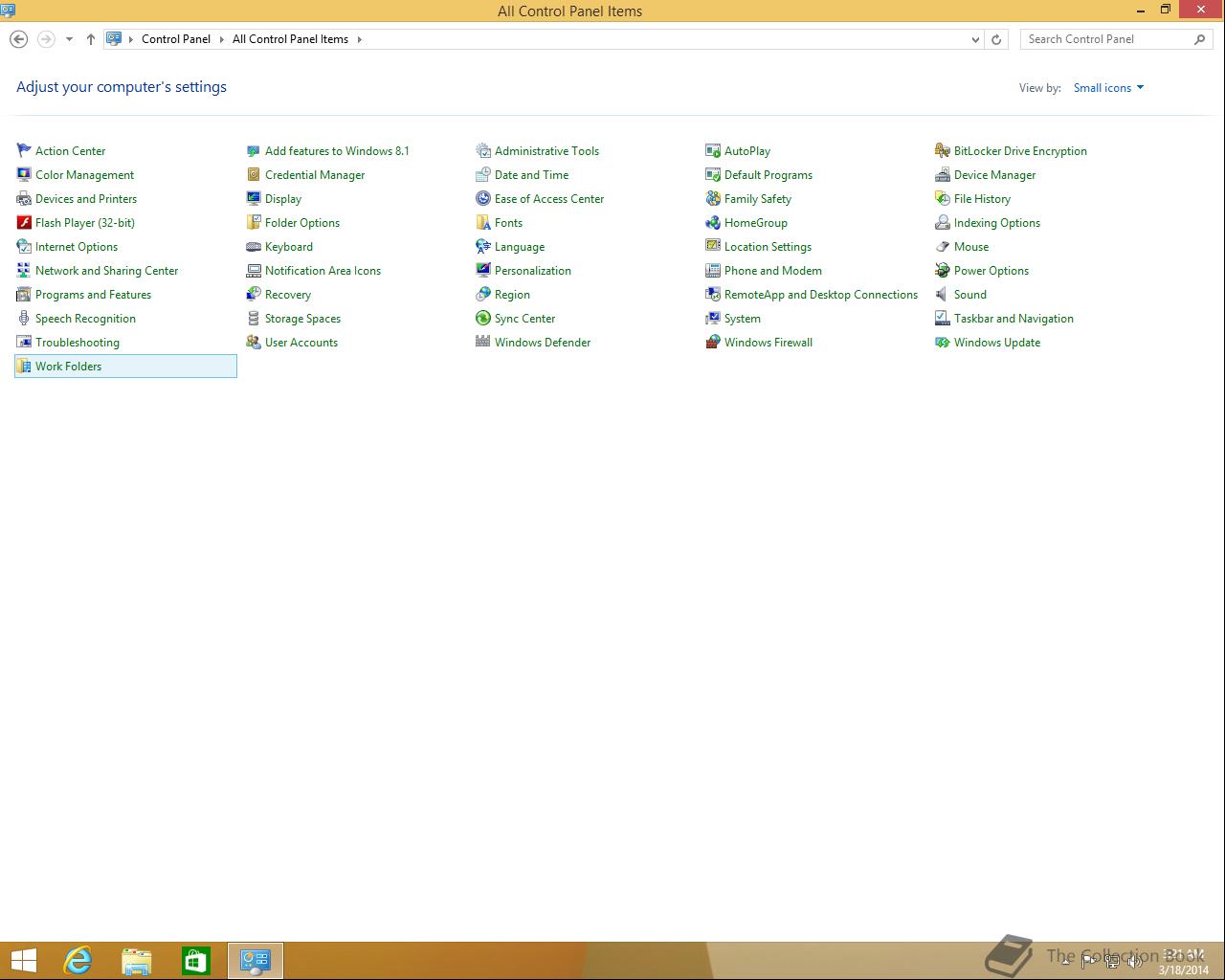Open the File History link
The image size is (1225, 980).
point(982,199)
